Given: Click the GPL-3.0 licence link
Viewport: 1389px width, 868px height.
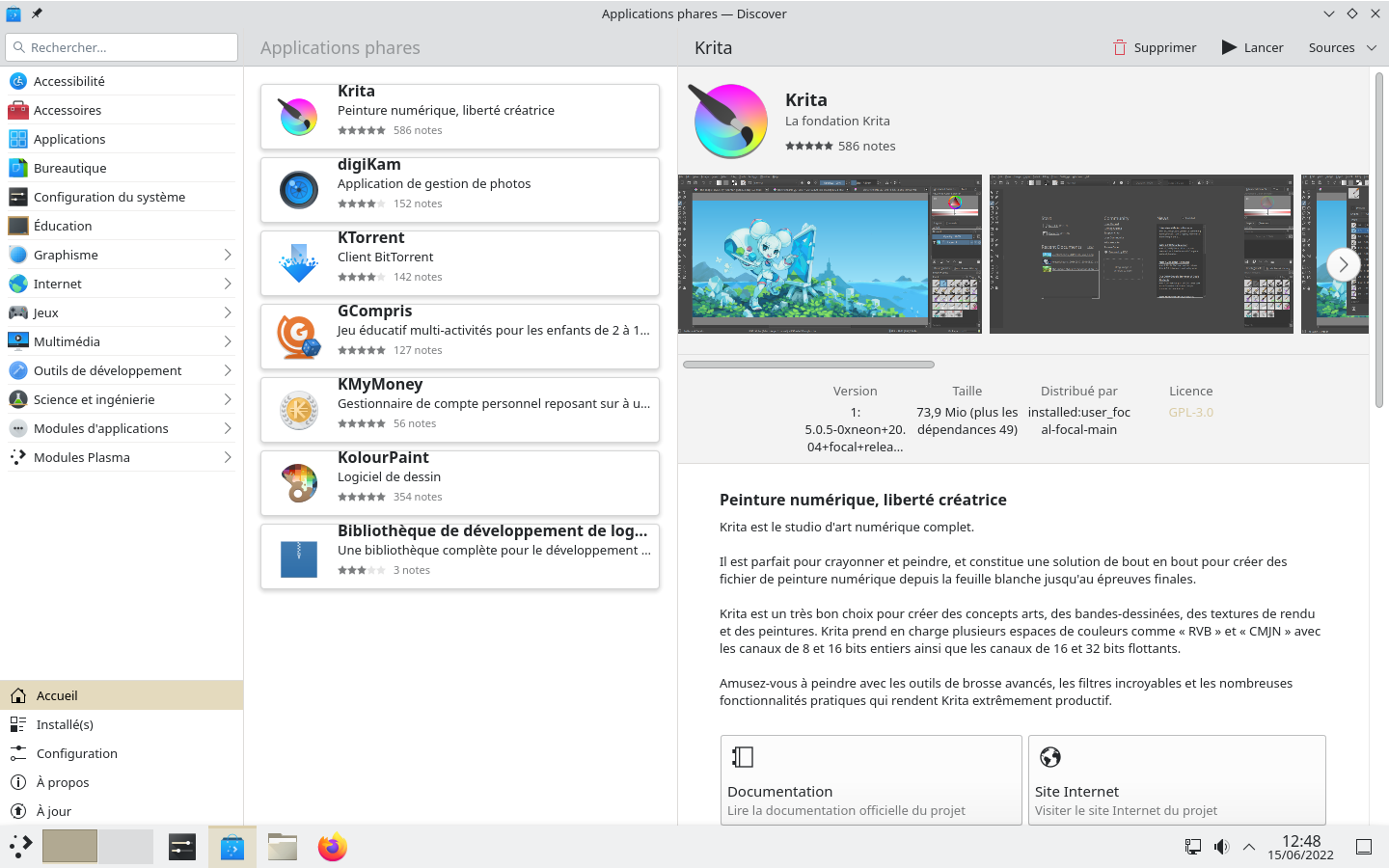Looking at the screenshot, I should pyautogui.click(x=1191, y=412).
